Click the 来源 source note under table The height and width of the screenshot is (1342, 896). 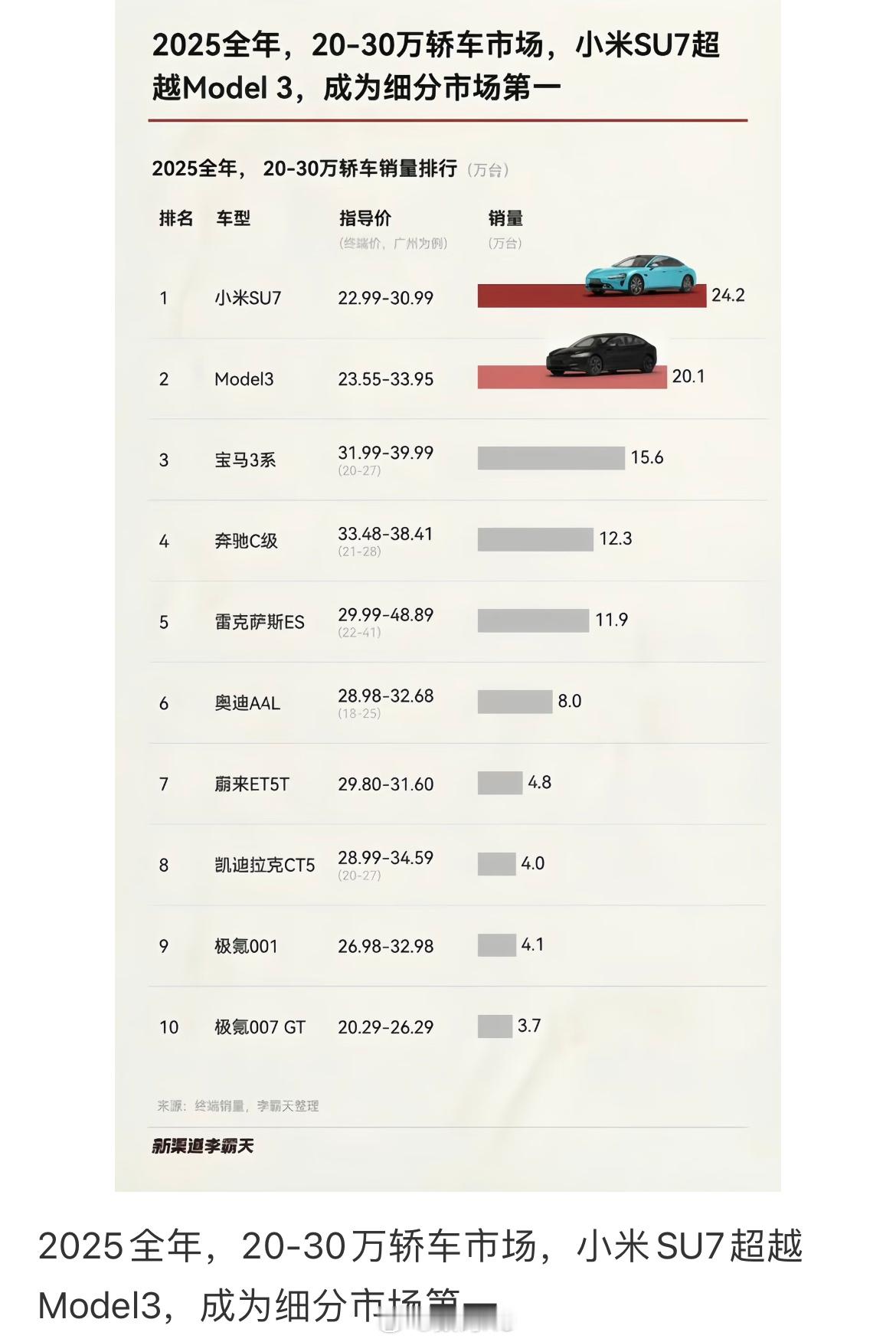point(237,1106)
